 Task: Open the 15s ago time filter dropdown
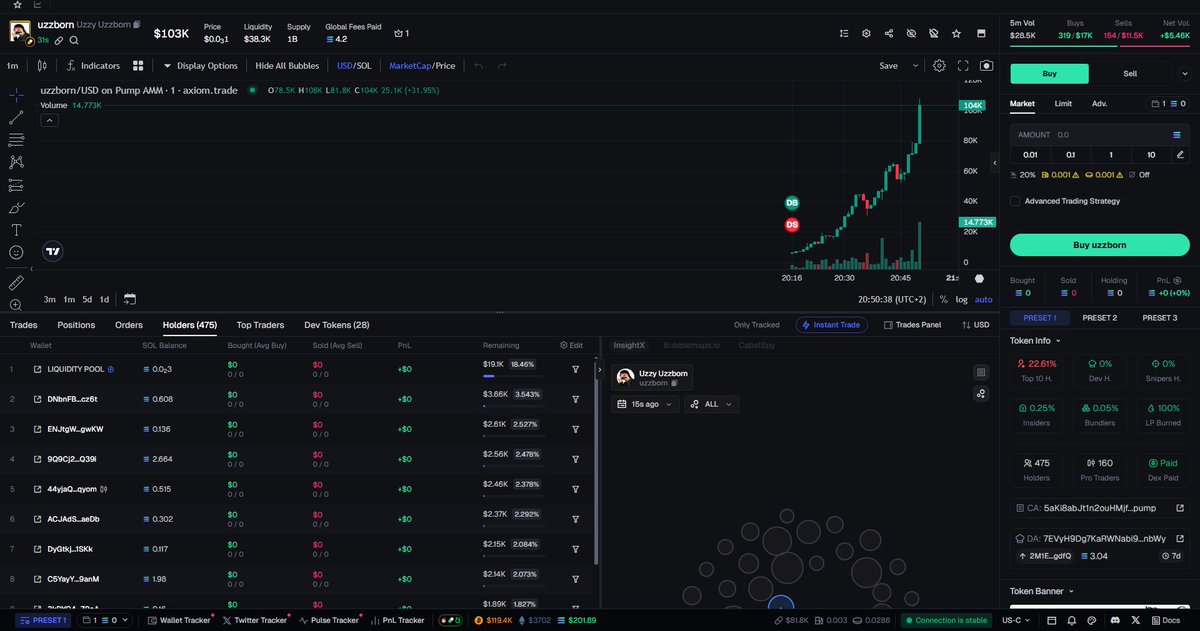tap(645, 404)
